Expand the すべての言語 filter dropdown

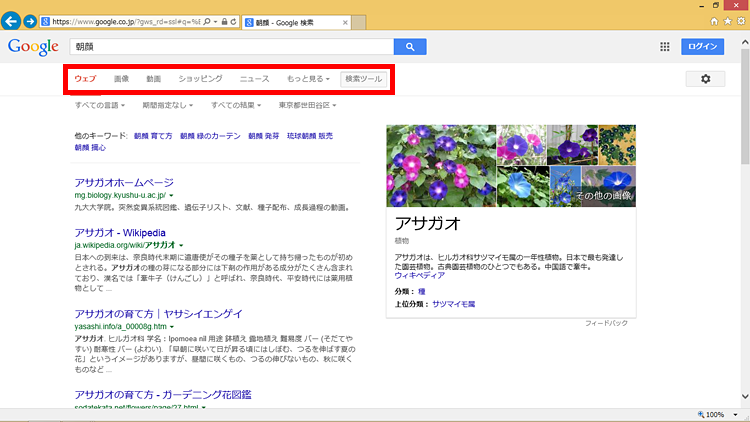tap(104, 105)
